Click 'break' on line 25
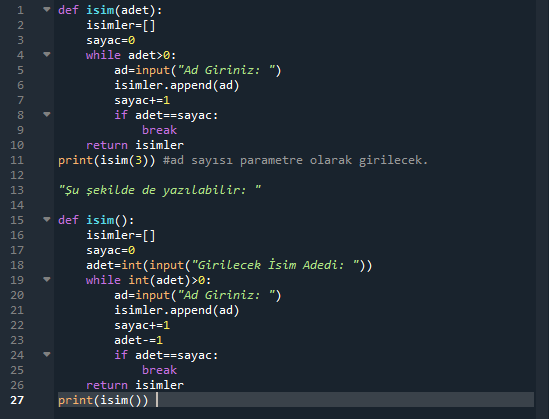Image resolution: width=549 pixels, height=419 pixels. click(x=159, y=370)
